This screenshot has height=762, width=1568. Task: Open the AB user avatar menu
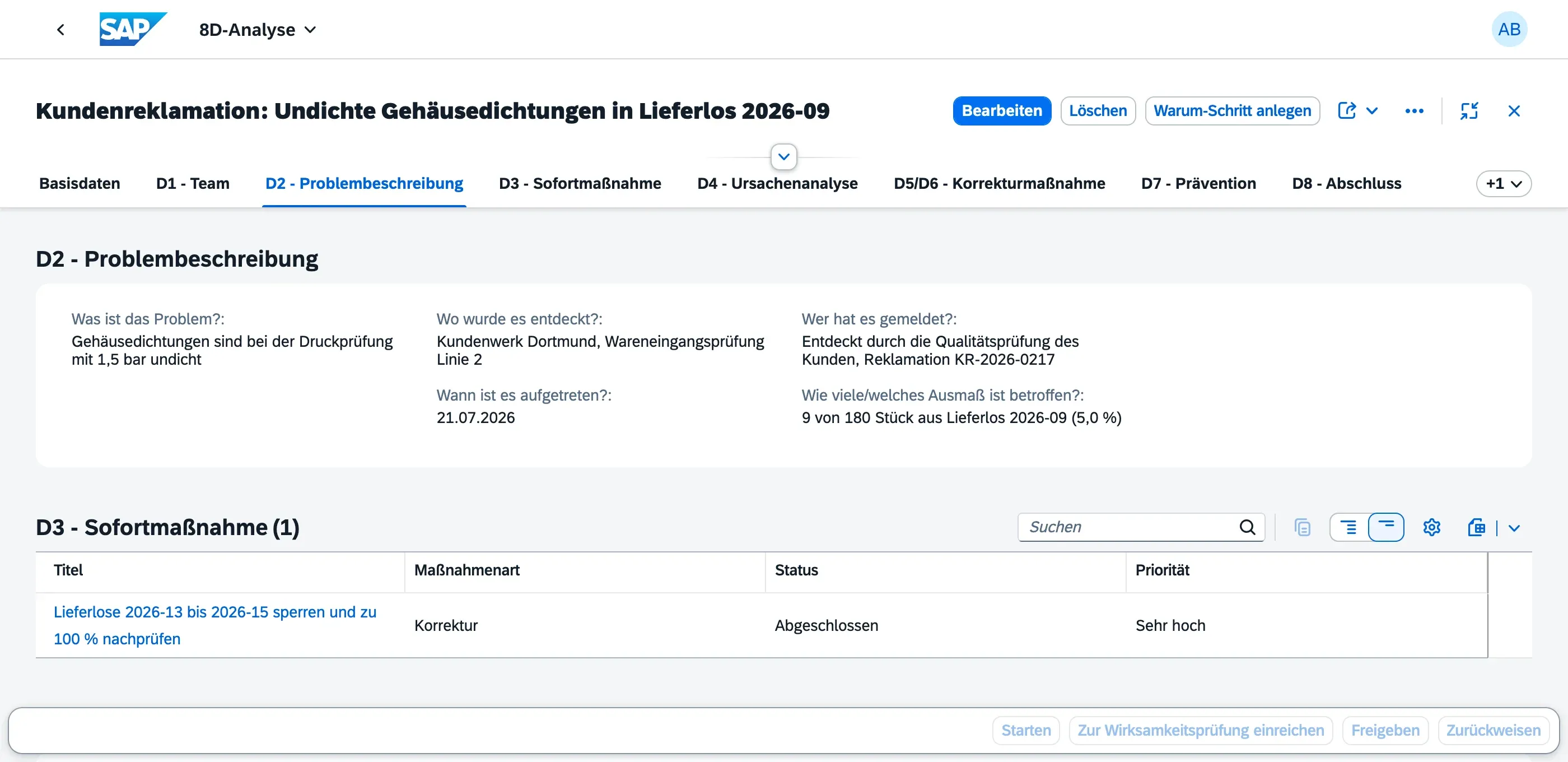pyautogui.click(x=1509, y=29)
